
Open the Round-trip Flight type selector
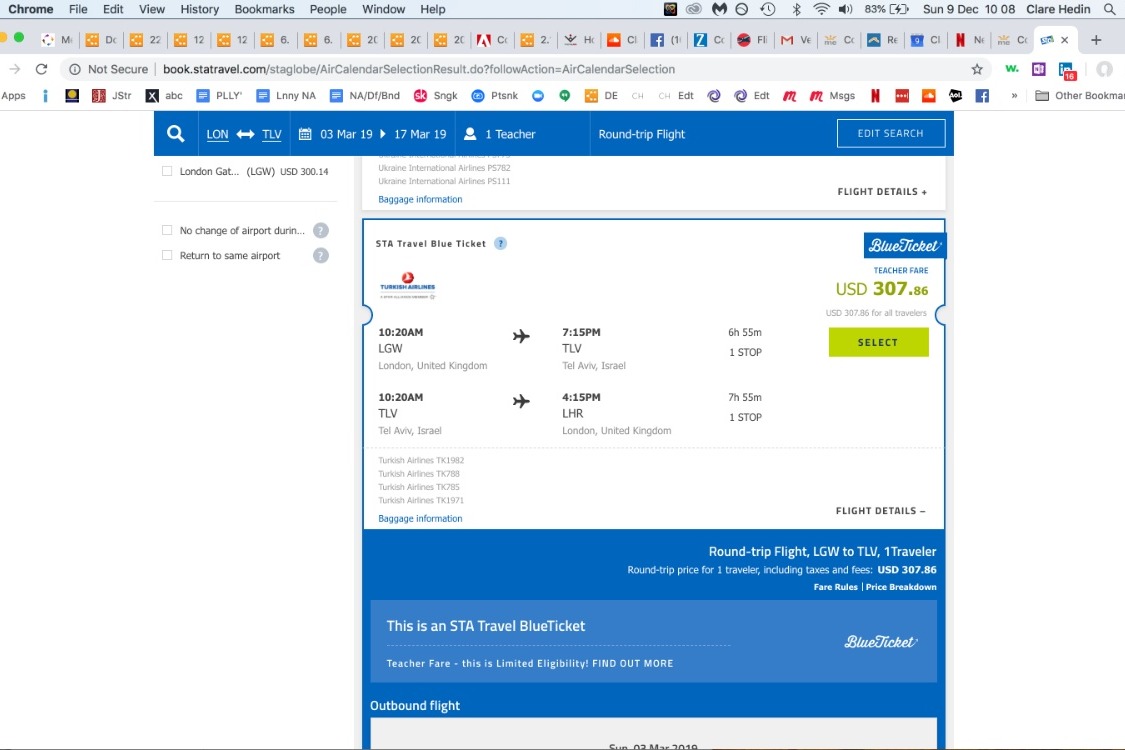[641, 134]
